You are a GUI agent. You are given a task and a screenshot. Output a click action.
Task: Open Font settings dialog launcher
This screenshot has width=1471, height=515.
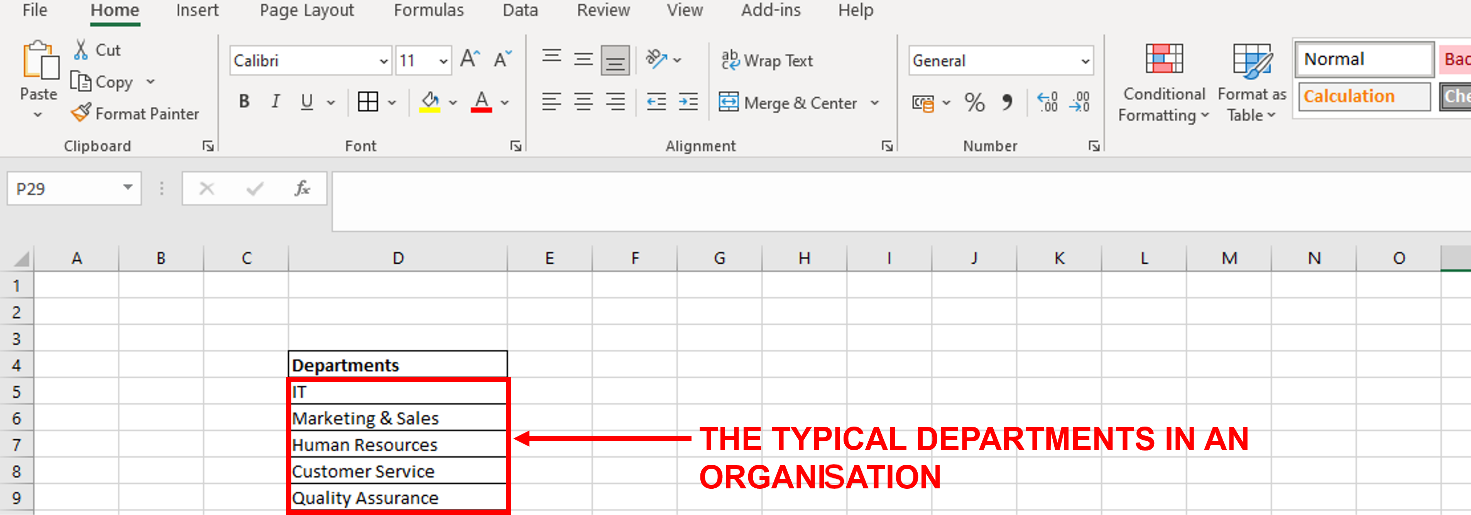[516, 146]
